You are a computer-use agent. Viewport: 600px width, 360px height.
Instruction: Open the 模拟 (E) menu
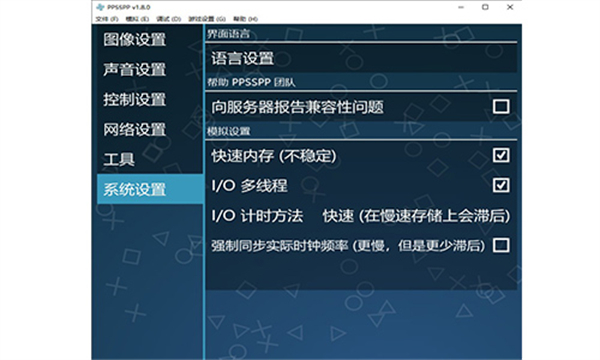click(137, 19)
